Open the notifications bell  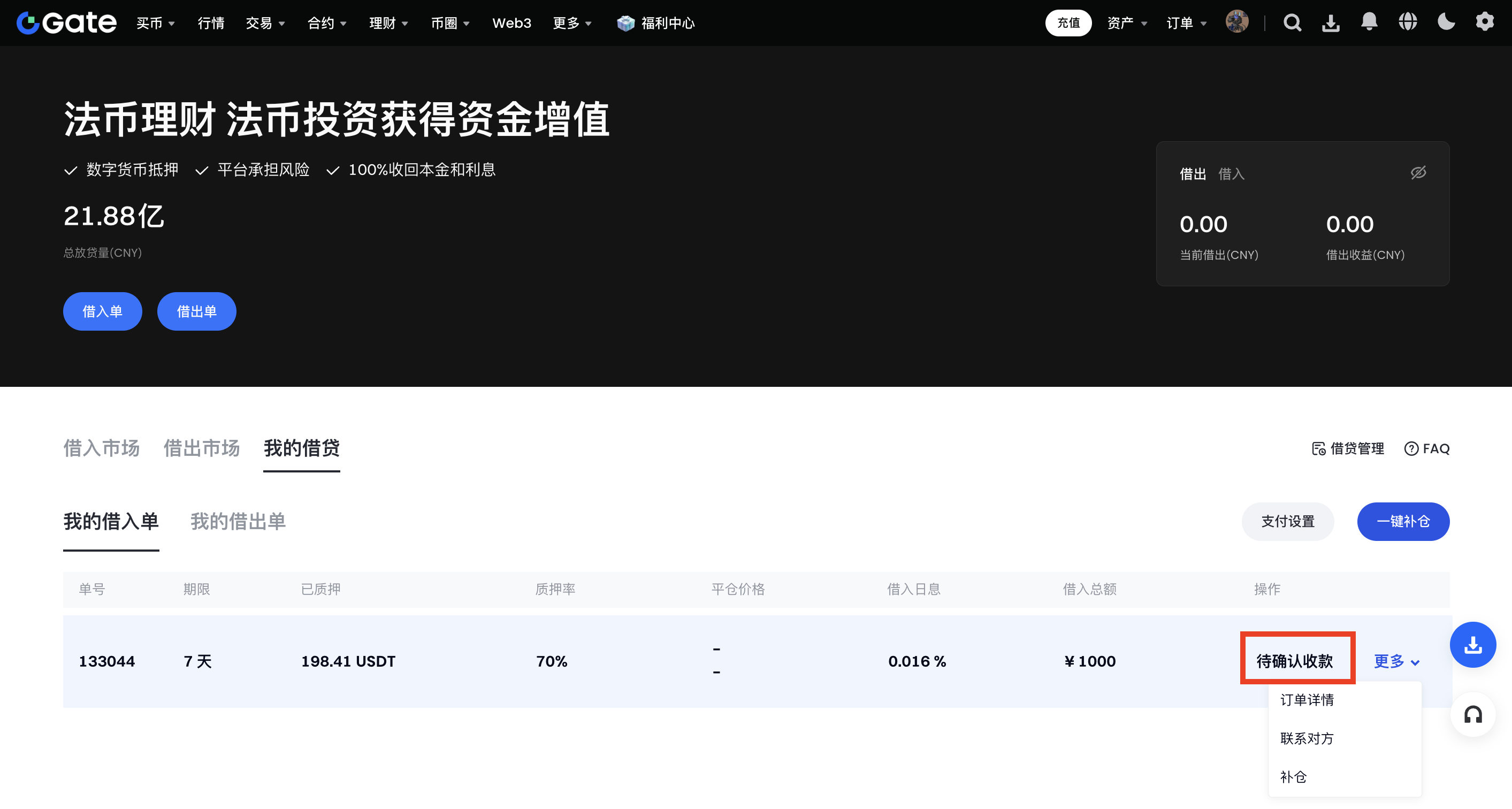coord(1369,22)
